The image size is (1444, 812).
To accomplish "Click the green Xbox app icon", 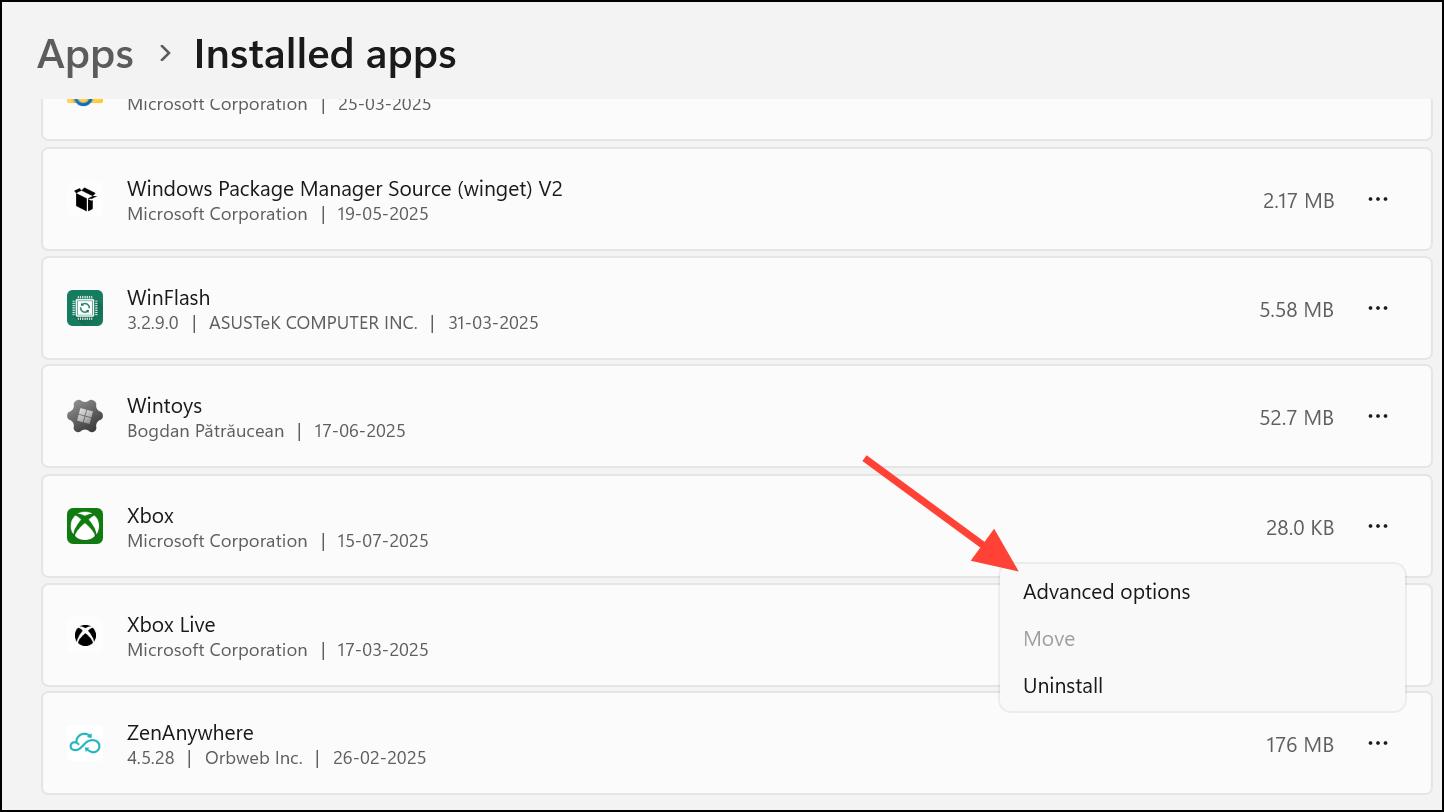I will (85, 526).
